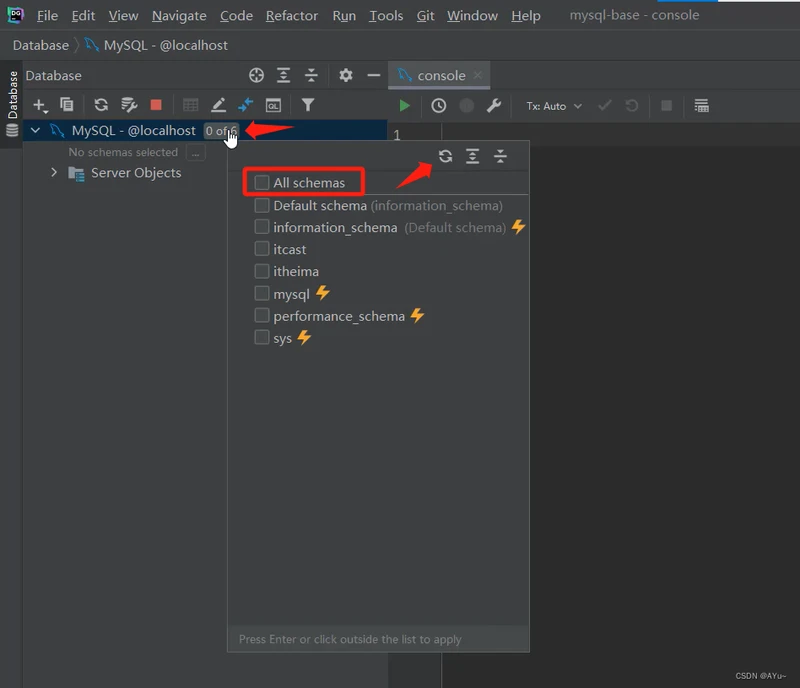Collapse the MySQL - @localhost node
This screenshot has width=800, height=688.
point(35,131)
